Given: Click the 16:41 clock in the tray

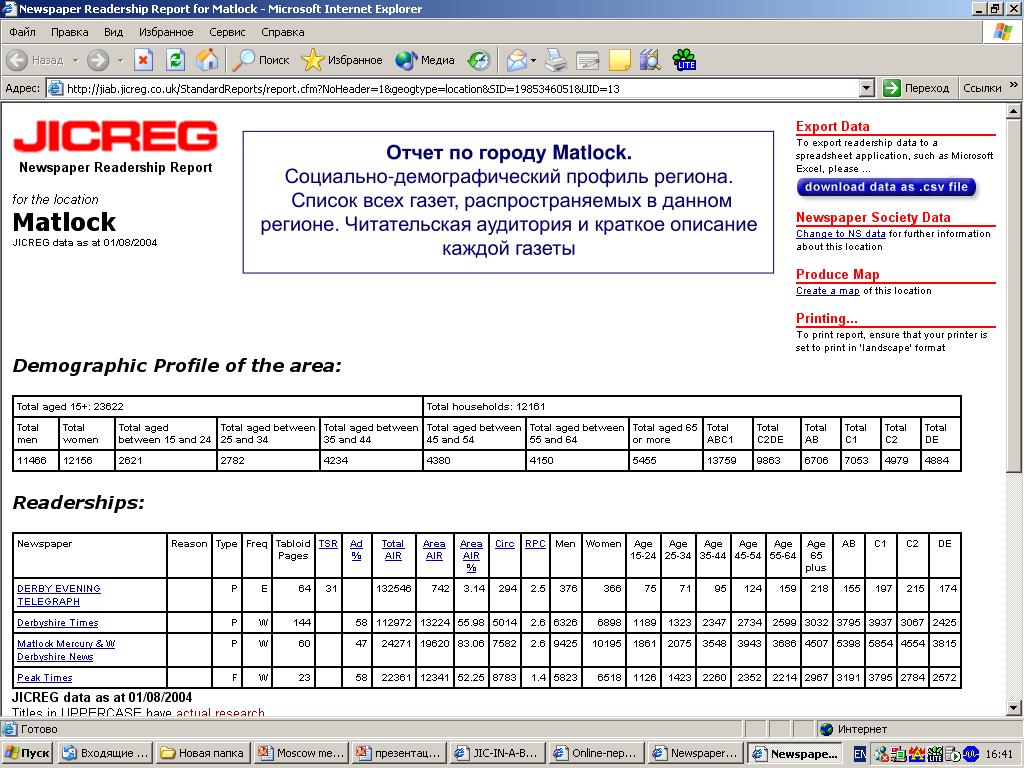Looking at the screenshot, I should (999, 754).
